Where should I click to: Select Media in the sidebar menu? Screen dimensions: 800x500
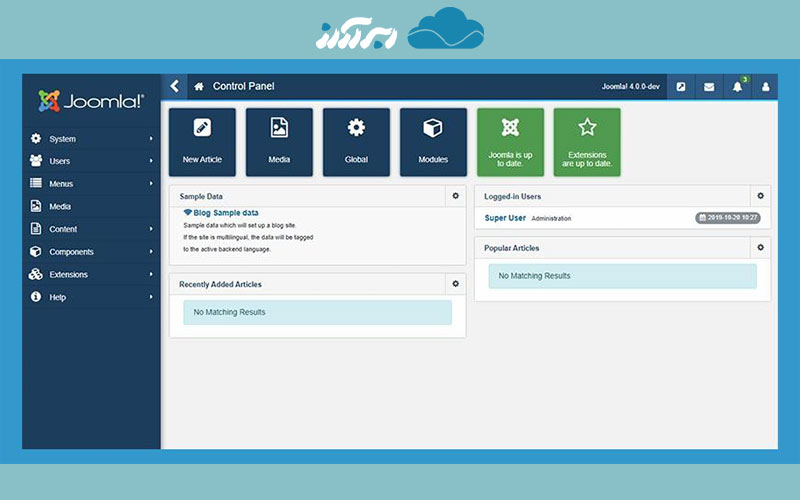60,207
